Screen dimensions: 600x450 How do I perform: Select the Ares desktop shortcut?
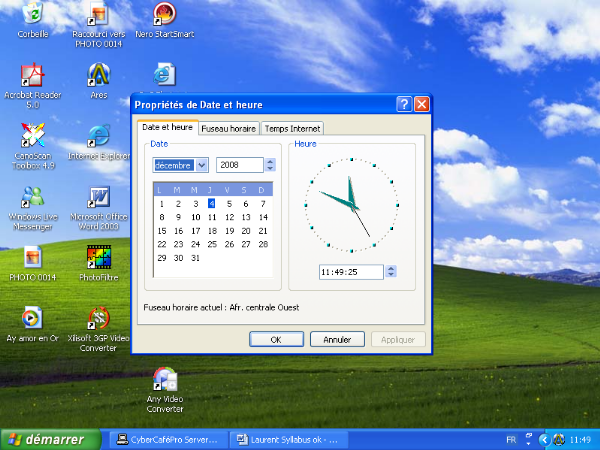pos(99,75)
